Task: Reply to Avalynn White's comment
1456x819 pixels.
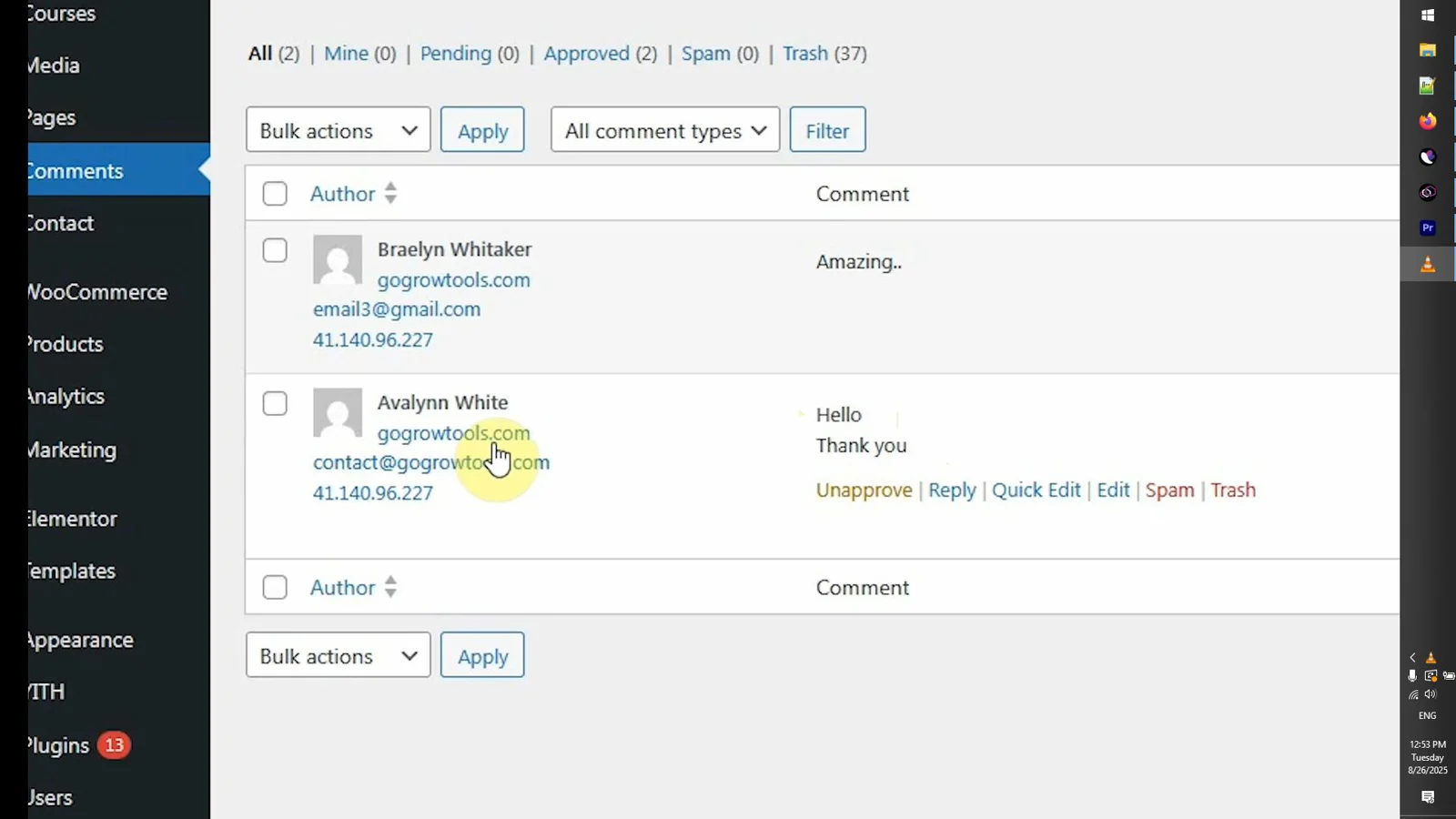Action: [x=952, y=490]
